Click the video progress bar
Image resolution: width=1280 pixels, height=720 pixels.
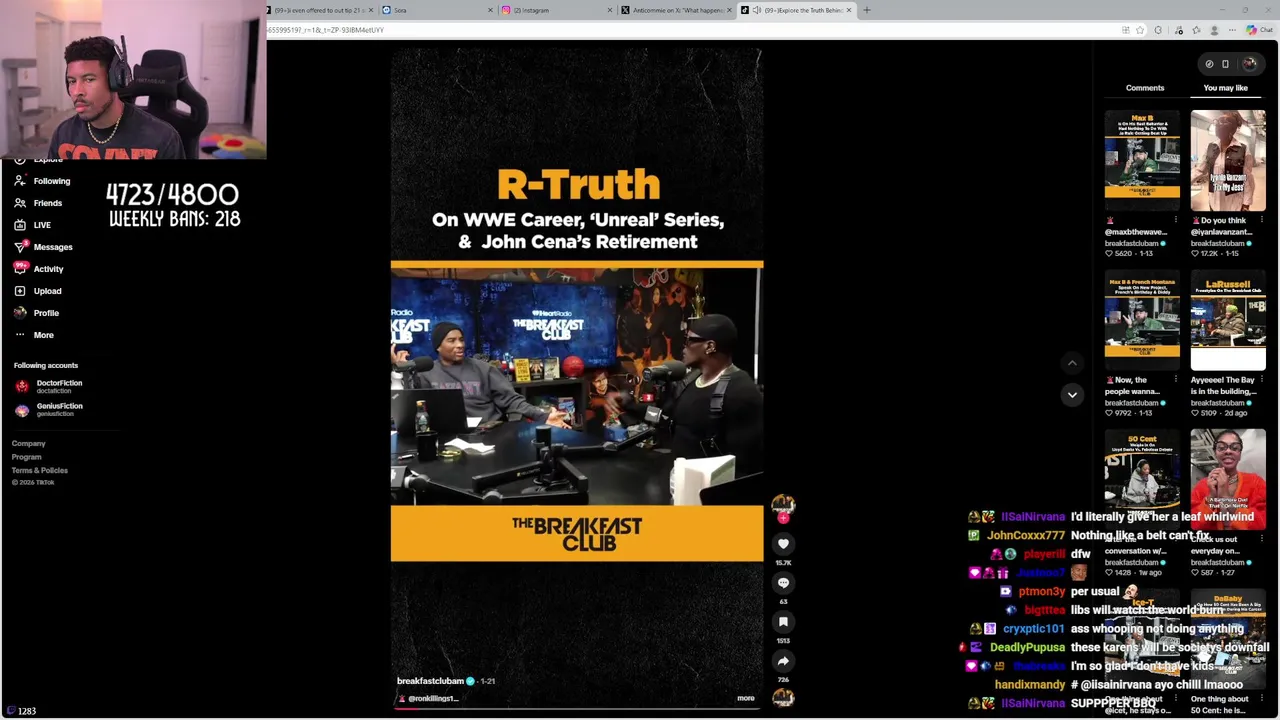[x=577, y=708]
